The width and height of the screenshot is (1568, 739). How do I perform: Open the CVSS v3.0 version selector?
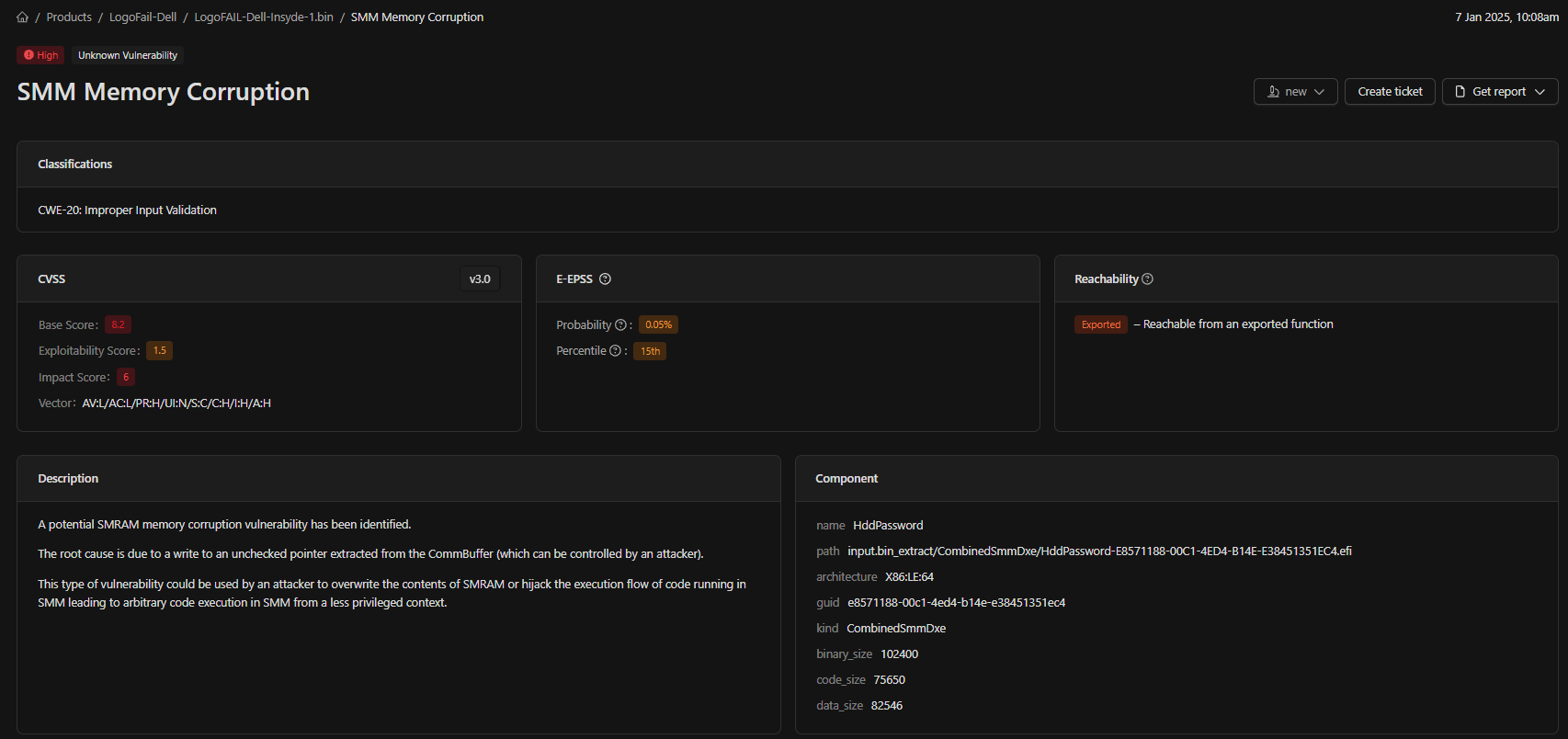[480, 279]
